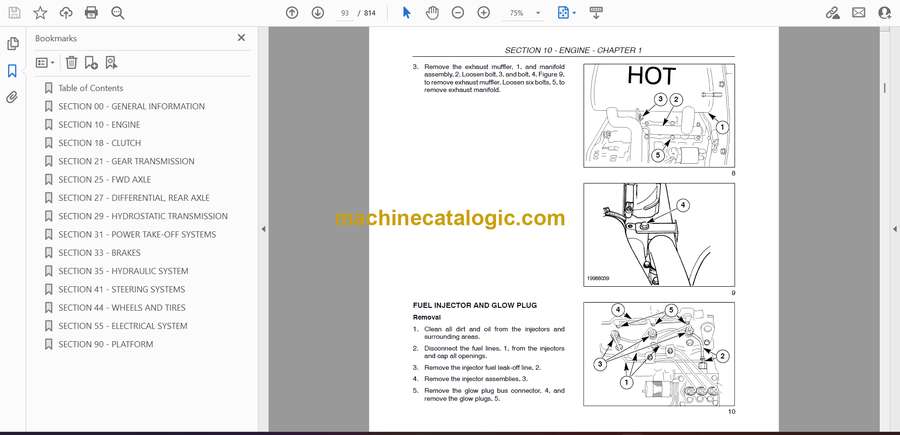900x435 pixels.
Task: Click the vertical scrollbar thumb
Action: tap(884, 88)
